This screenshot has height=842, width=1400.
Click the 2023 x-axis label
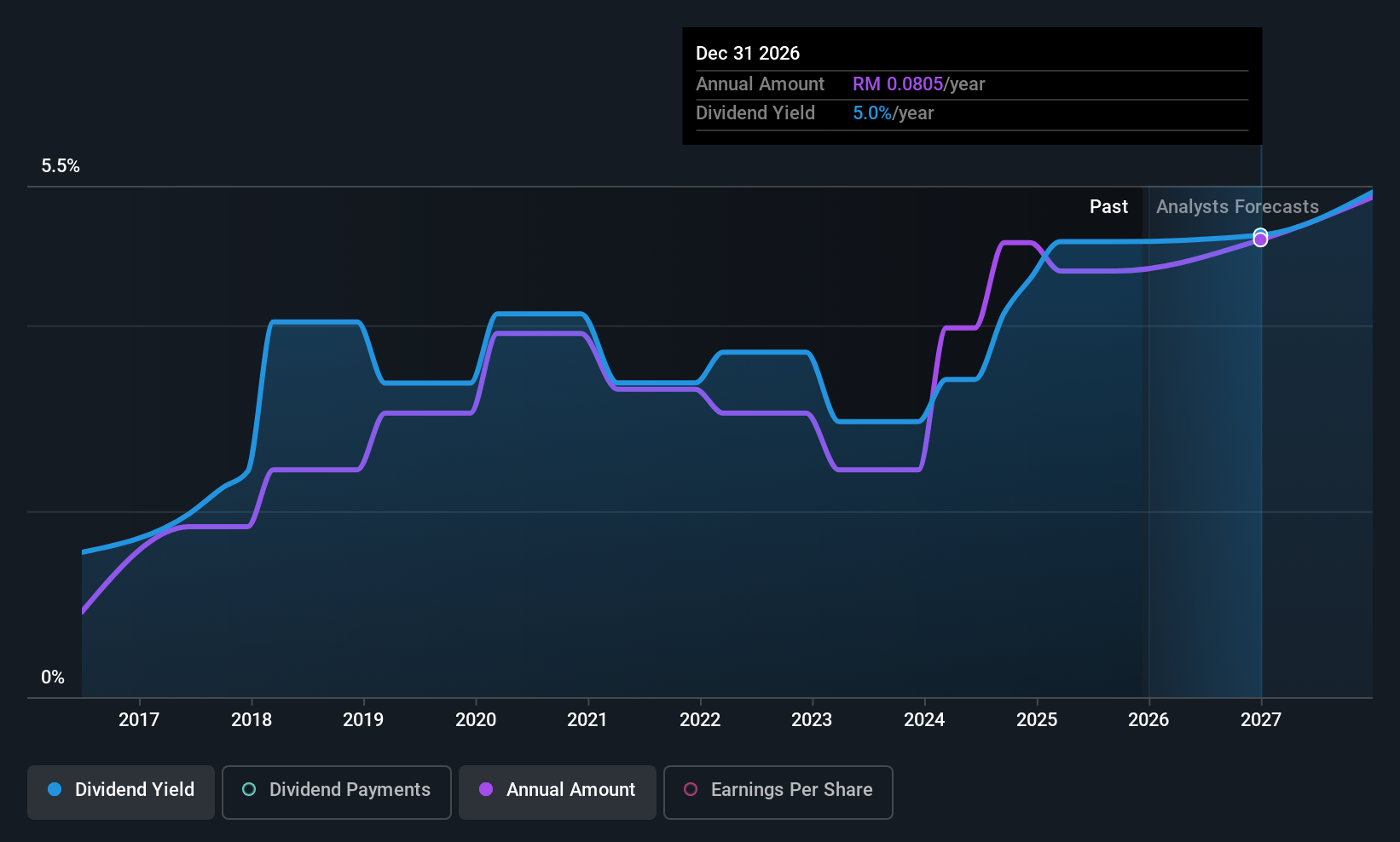(812, 720)
